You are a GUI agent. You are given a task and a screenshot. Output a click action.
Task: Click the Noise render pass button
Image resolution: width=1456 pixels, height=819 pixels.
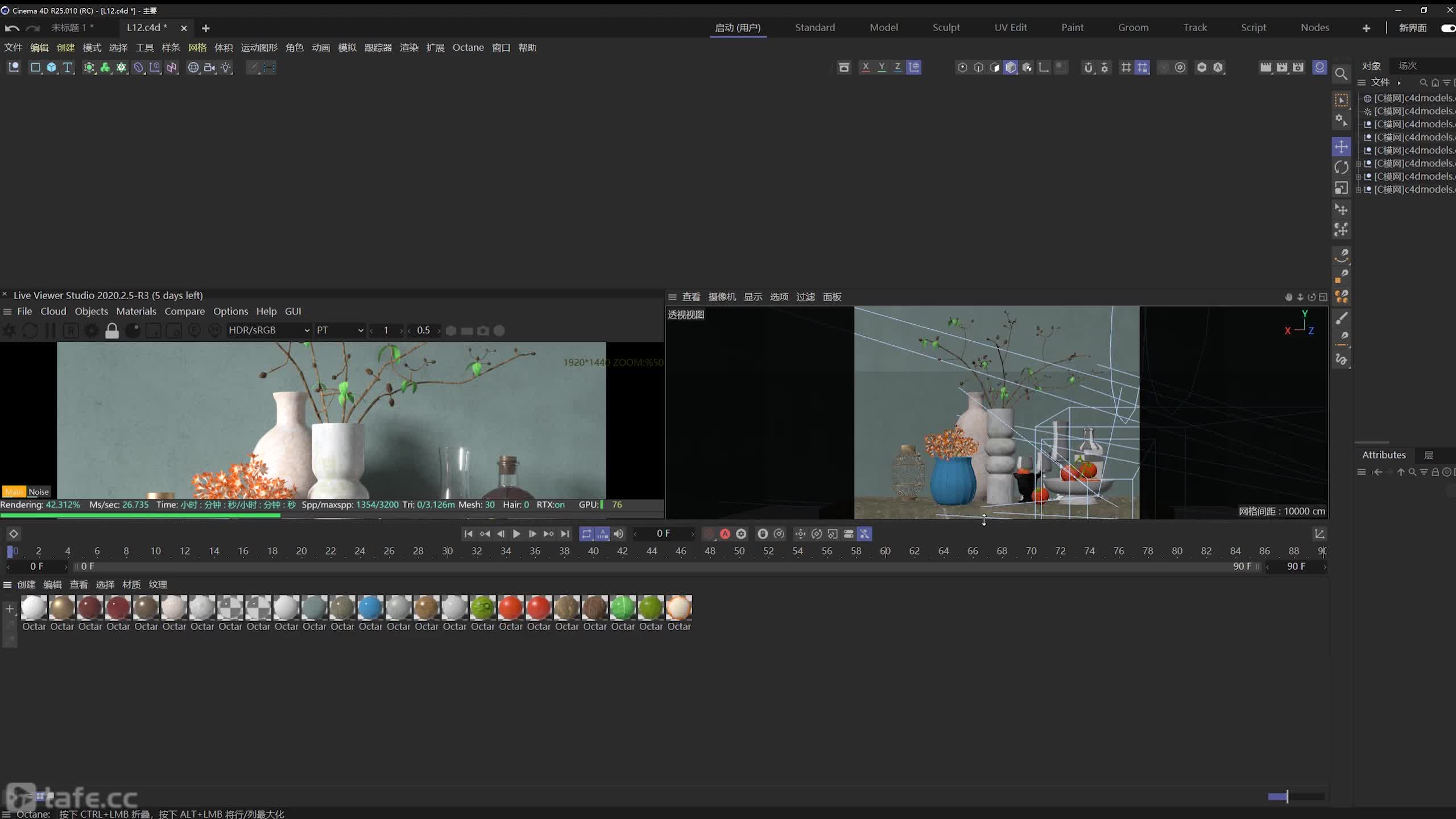click(39, 492)
